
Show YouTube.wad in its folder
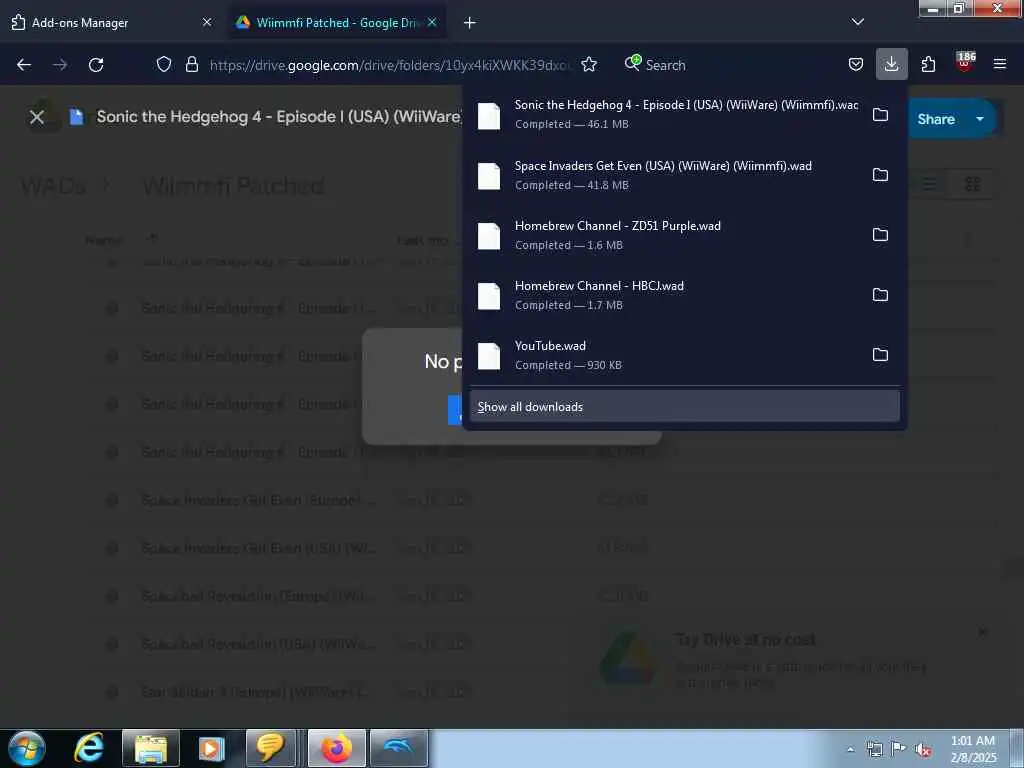pos(880,355)
